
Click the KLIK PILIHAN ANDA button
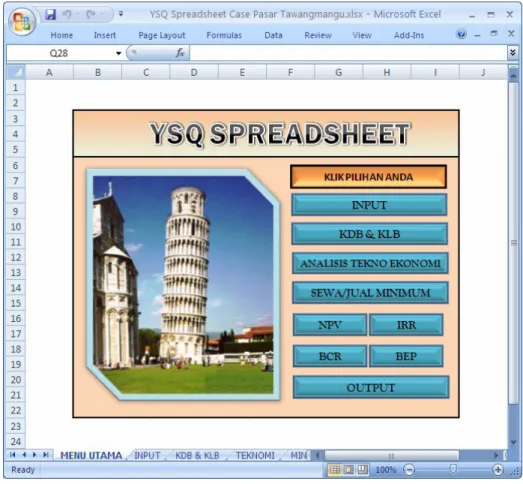[369, 177]
